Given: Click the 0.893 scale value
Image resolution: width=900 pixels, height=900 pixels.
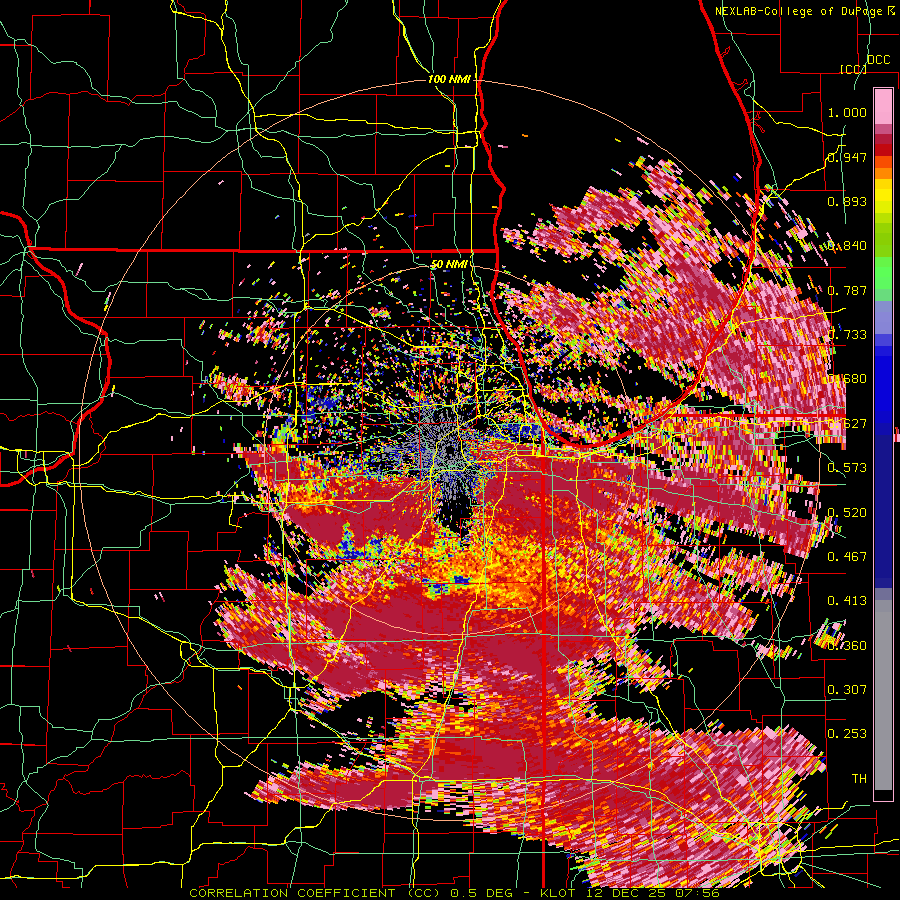Looking at the screenshot, I should (847, 201).
